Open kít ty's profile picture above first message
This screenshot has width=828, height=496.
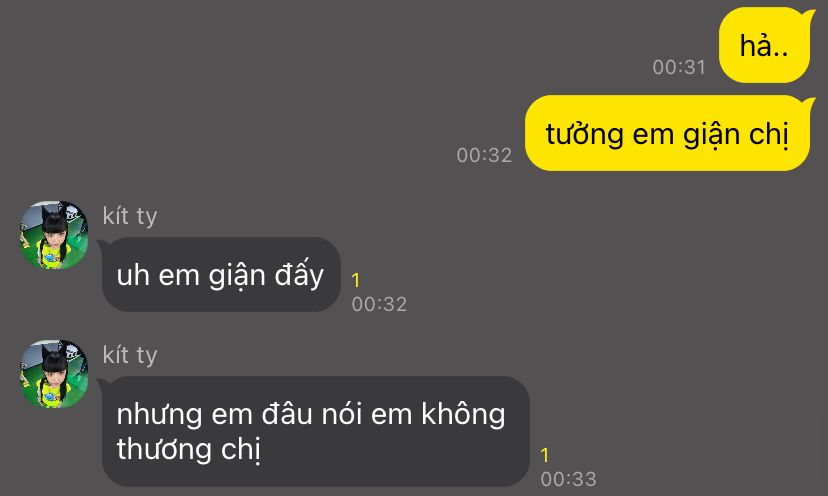click(x=54, y=235)
